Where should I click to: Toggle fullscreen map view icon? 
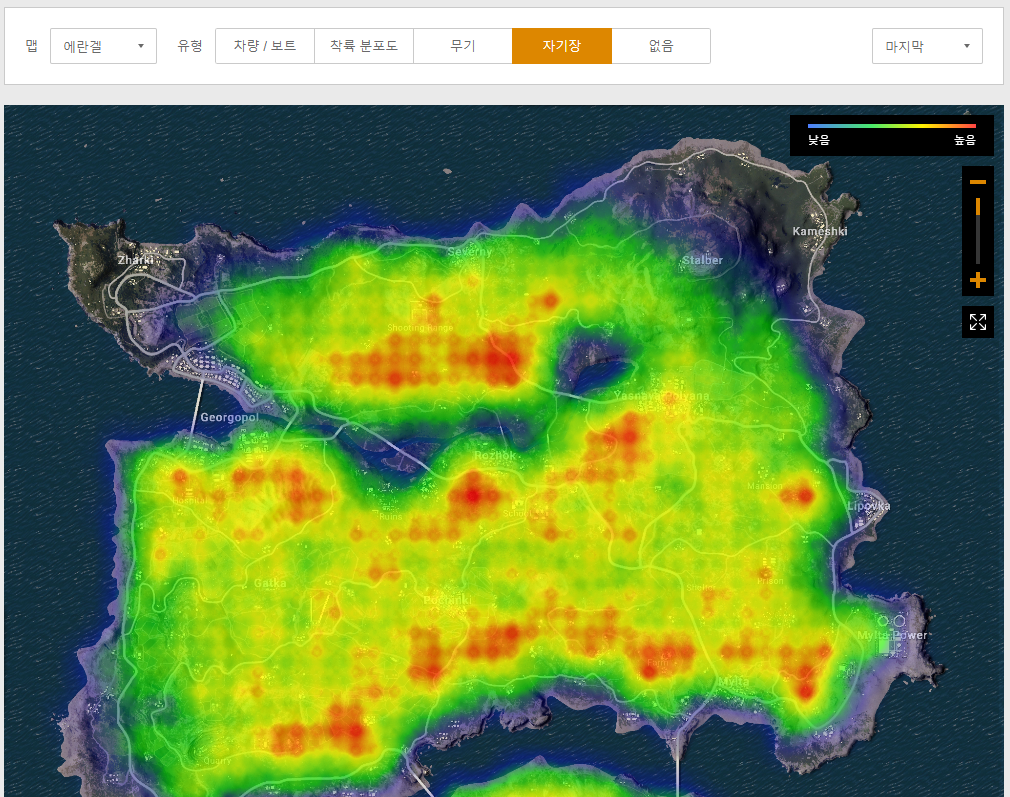point(978,322)
